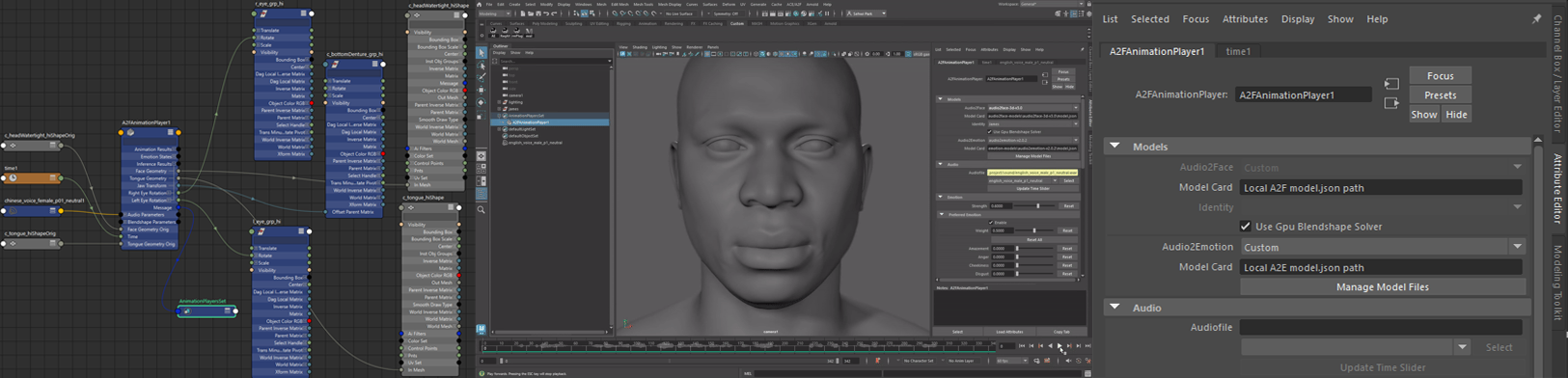Activate the Rotate tool in Maya toolbox

pos(481,102)
